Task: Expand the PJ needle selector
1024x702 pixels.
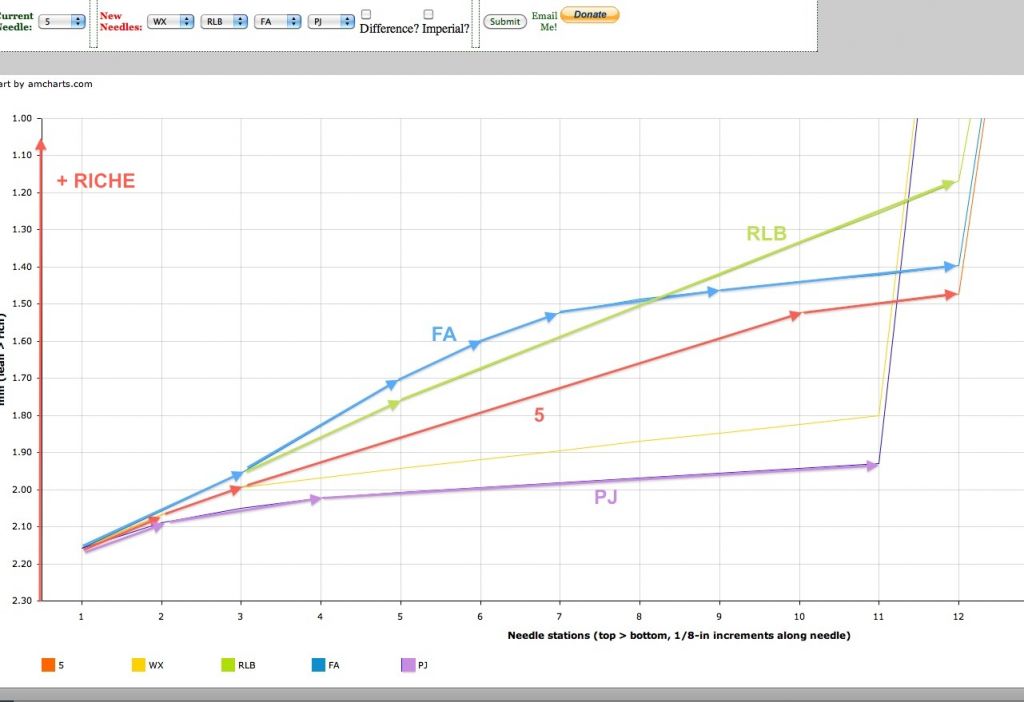Action: coord(331,22)
